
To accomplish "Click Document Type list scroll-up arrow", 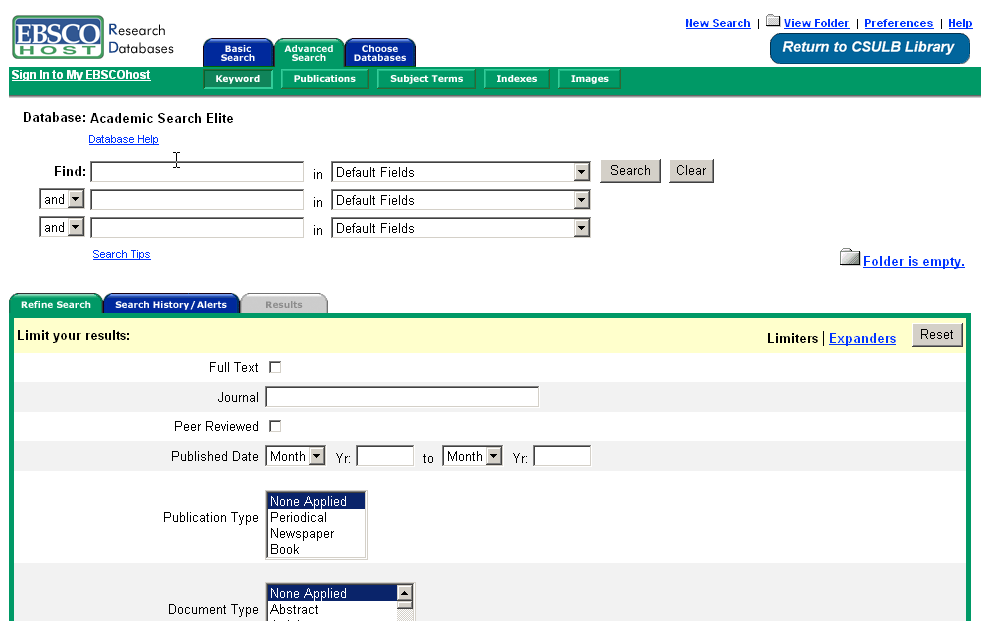I will tap(405, 593).
